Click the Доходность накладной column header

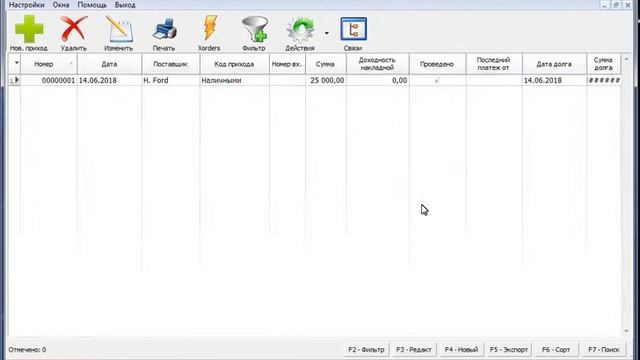378,64
